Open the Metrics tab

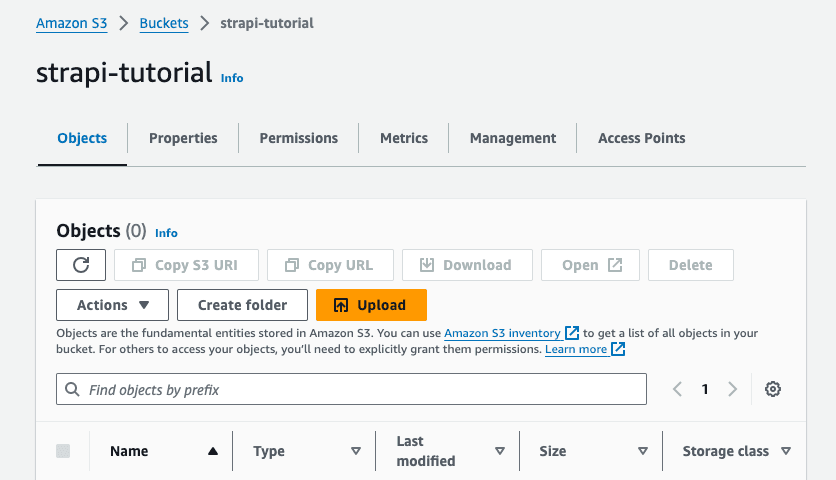point(404,138)
